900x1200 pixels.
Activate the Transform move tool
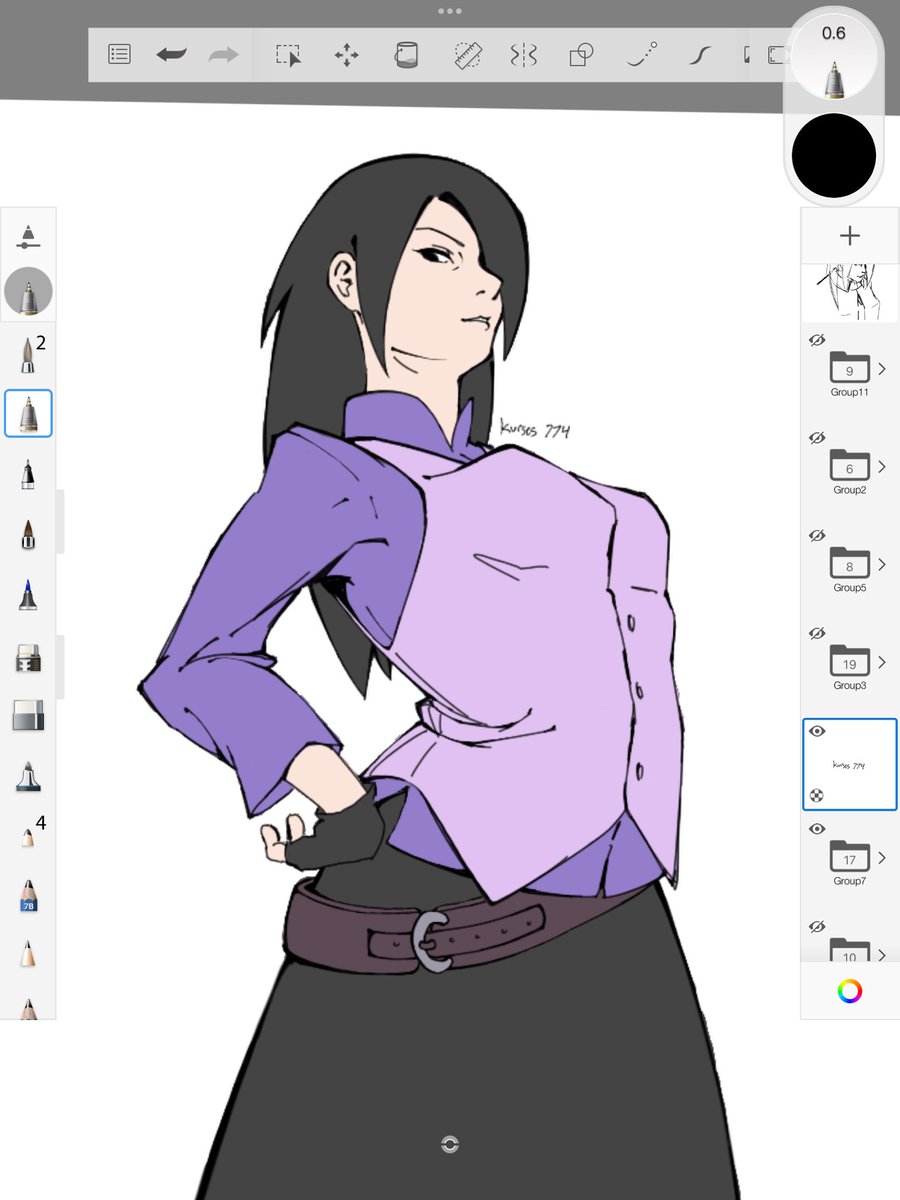click(346, 55)
